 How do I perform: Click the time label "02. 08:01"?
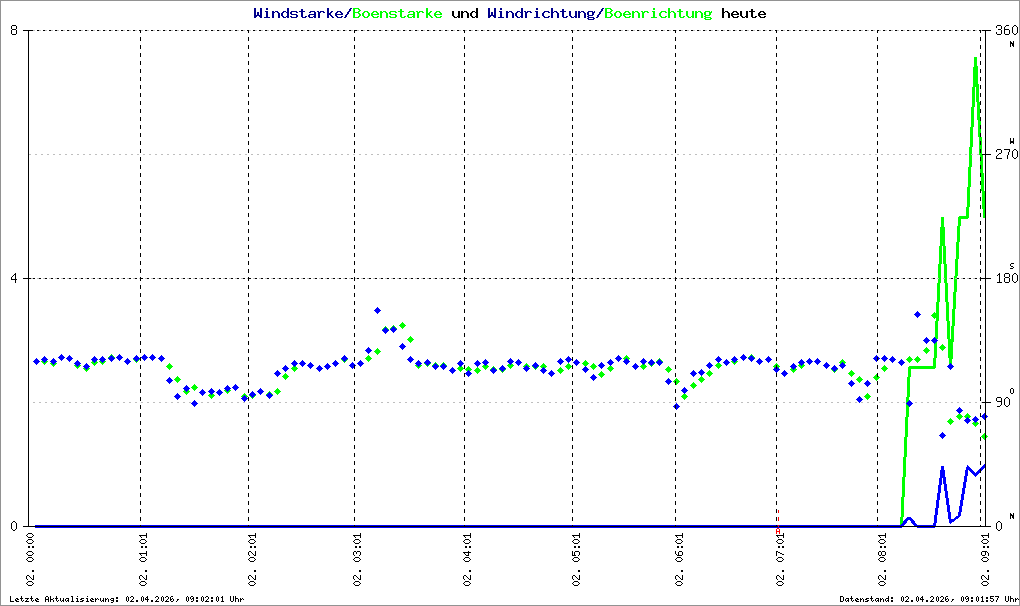pyautogui.click(x=881, y=559)
